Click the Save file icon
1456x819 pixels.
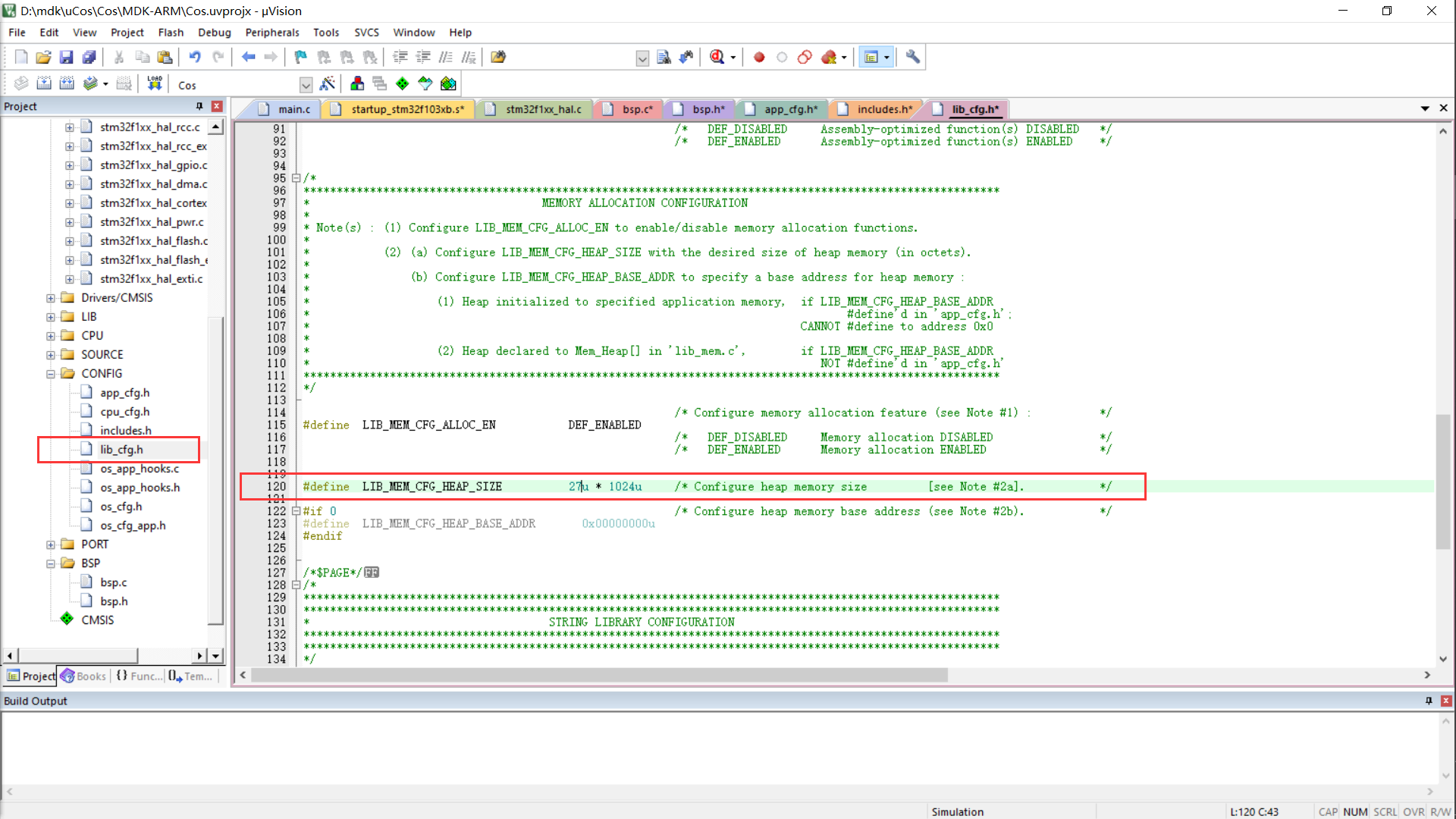[66, 57]
